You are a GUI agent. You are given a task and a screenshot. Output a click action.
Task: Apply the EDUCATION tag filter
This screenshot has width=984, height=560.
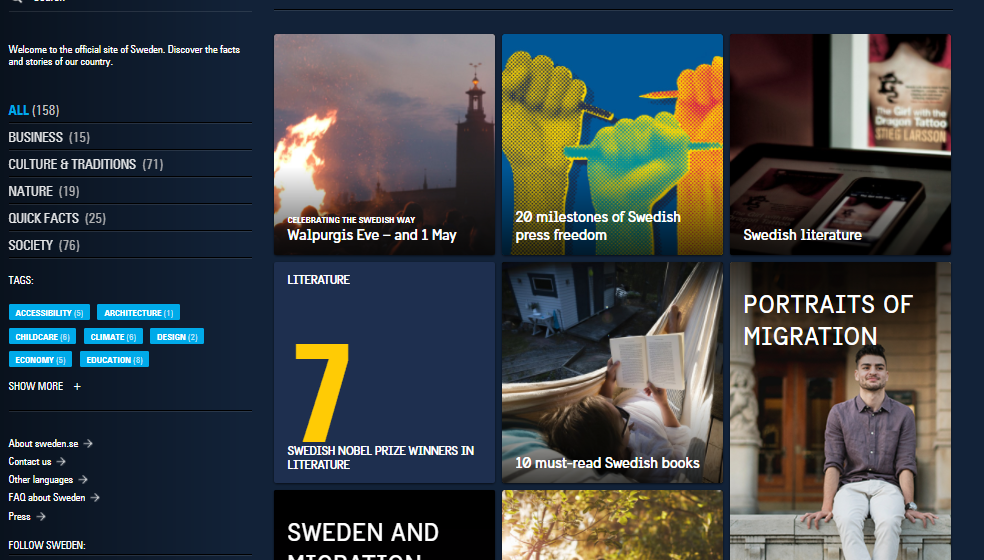(x=114, y=360)
